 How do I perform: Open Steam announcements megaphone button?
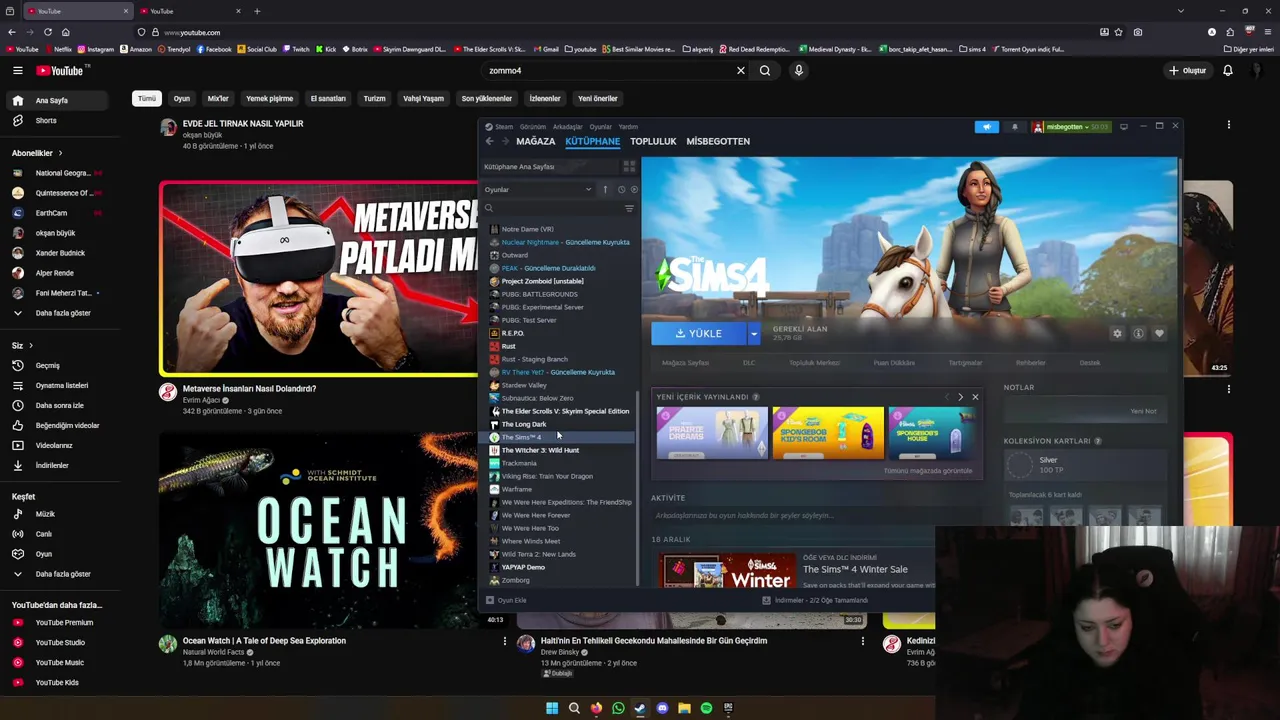[987, 127]
